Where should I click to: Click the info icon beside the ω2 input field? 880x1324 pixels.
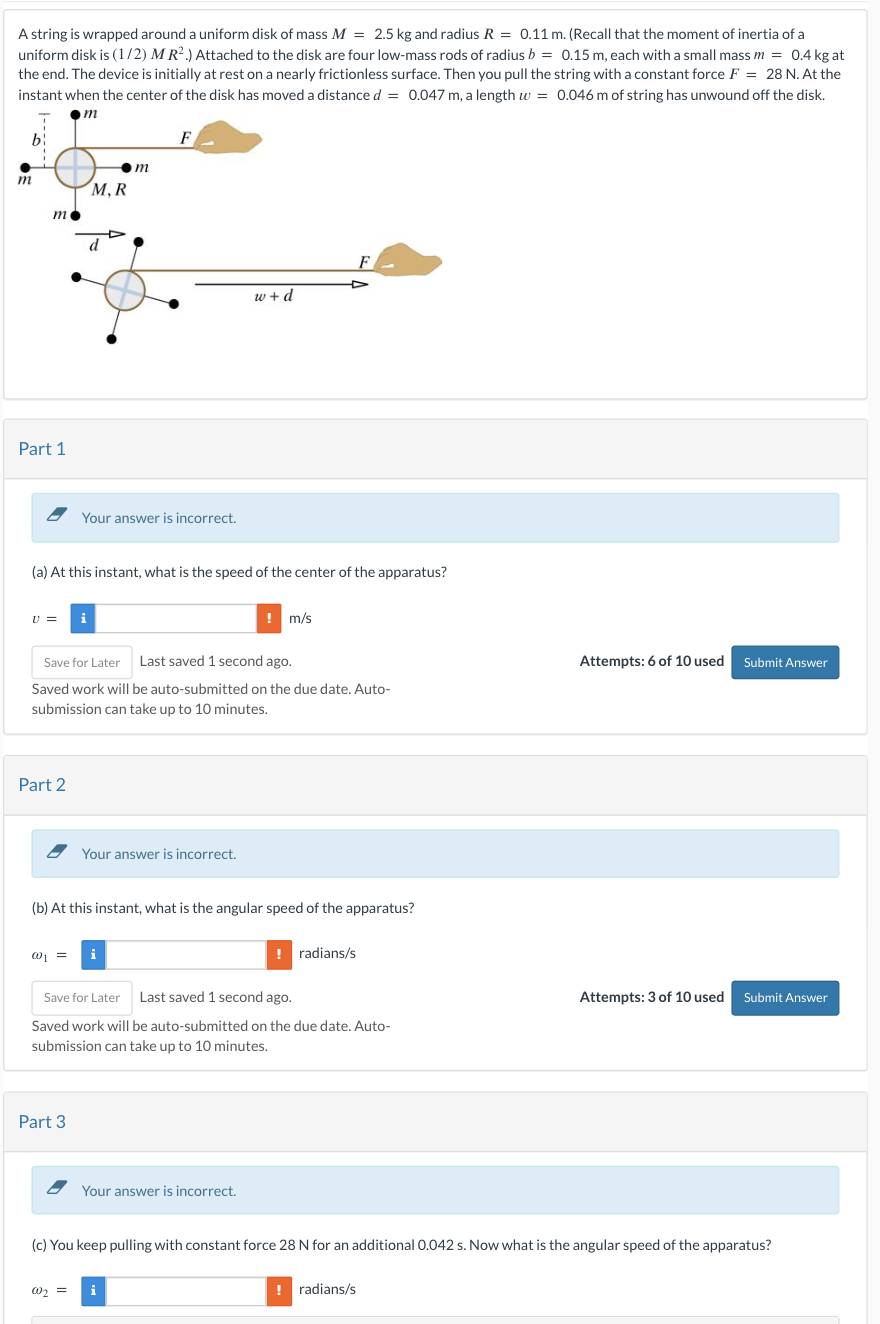coord(93,1290)
